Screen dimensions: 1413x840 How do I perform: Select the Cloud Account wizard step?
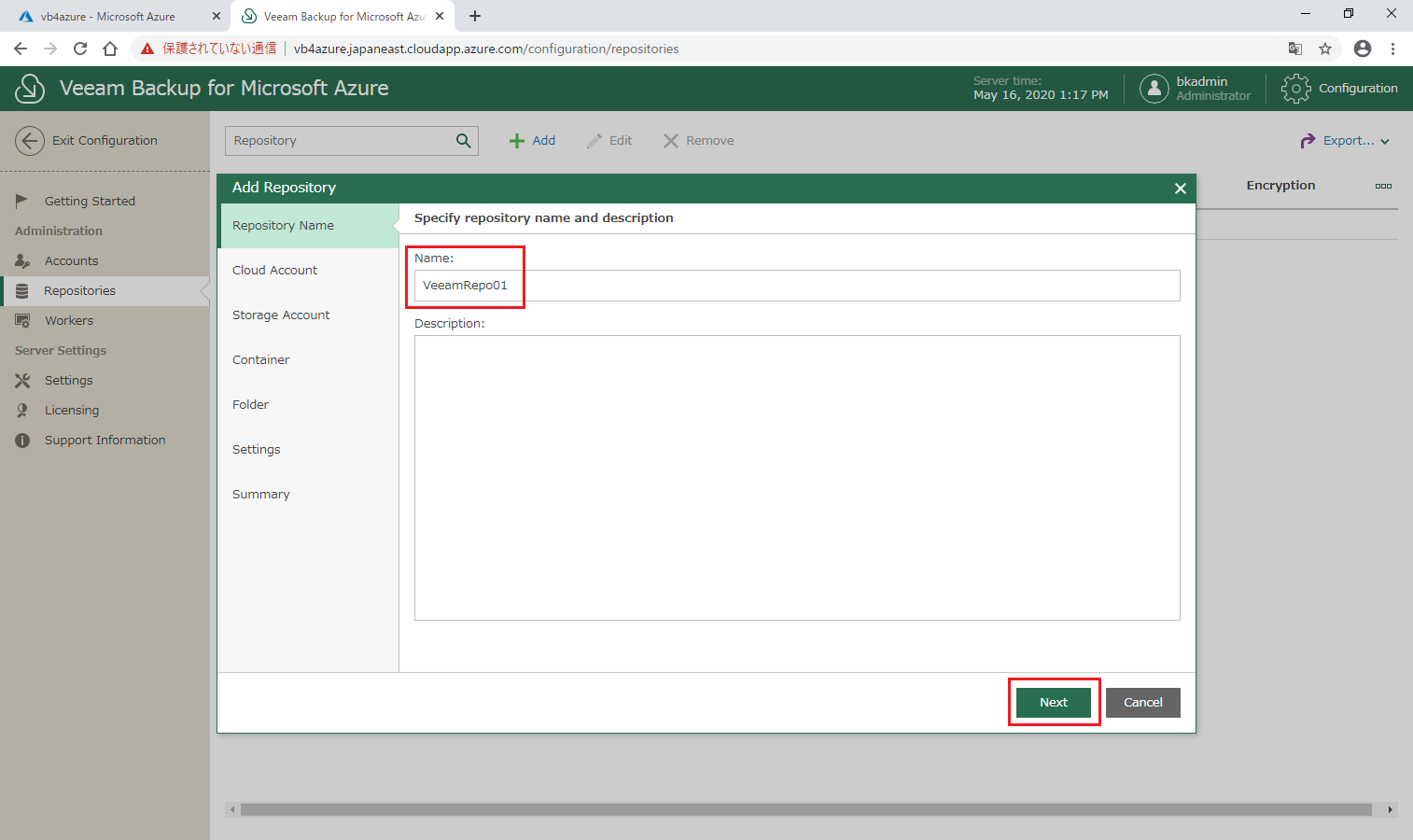(308, 271)
